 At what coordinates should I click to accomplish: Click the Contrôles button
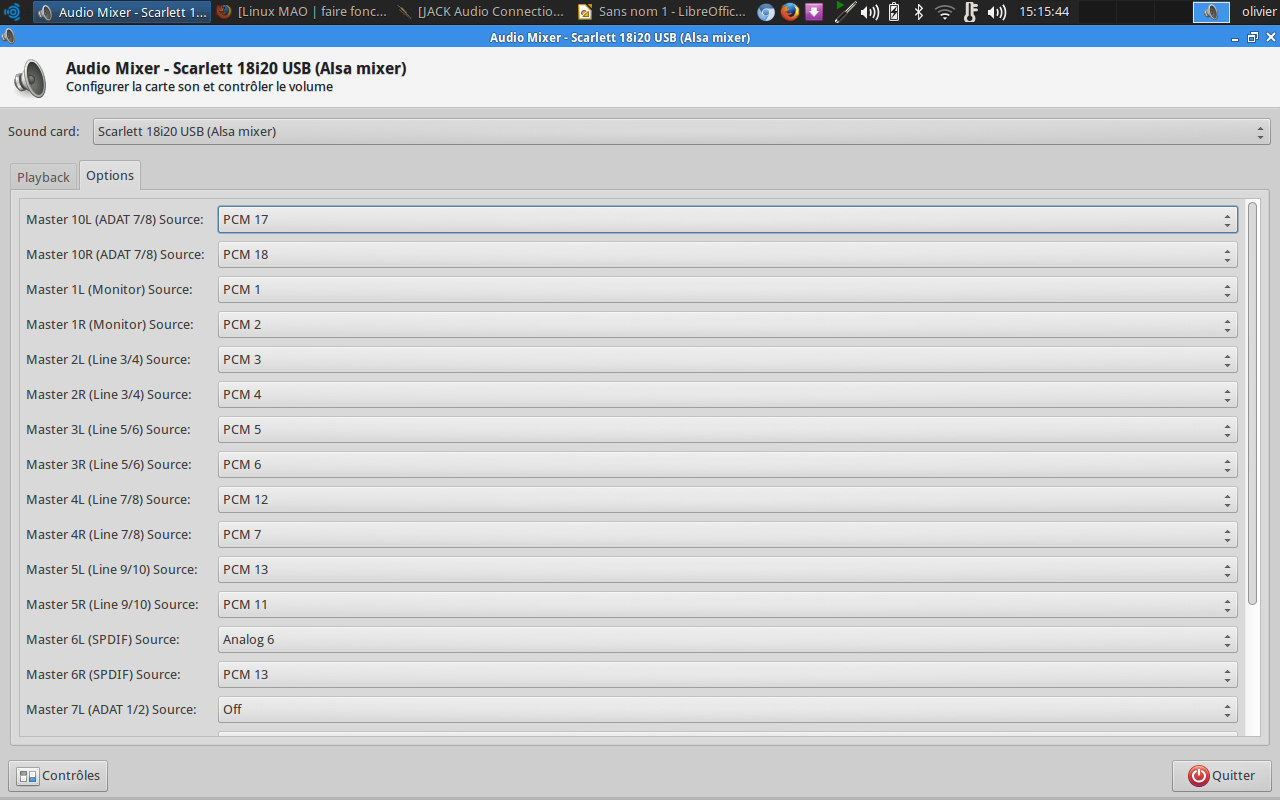(58, 776)
